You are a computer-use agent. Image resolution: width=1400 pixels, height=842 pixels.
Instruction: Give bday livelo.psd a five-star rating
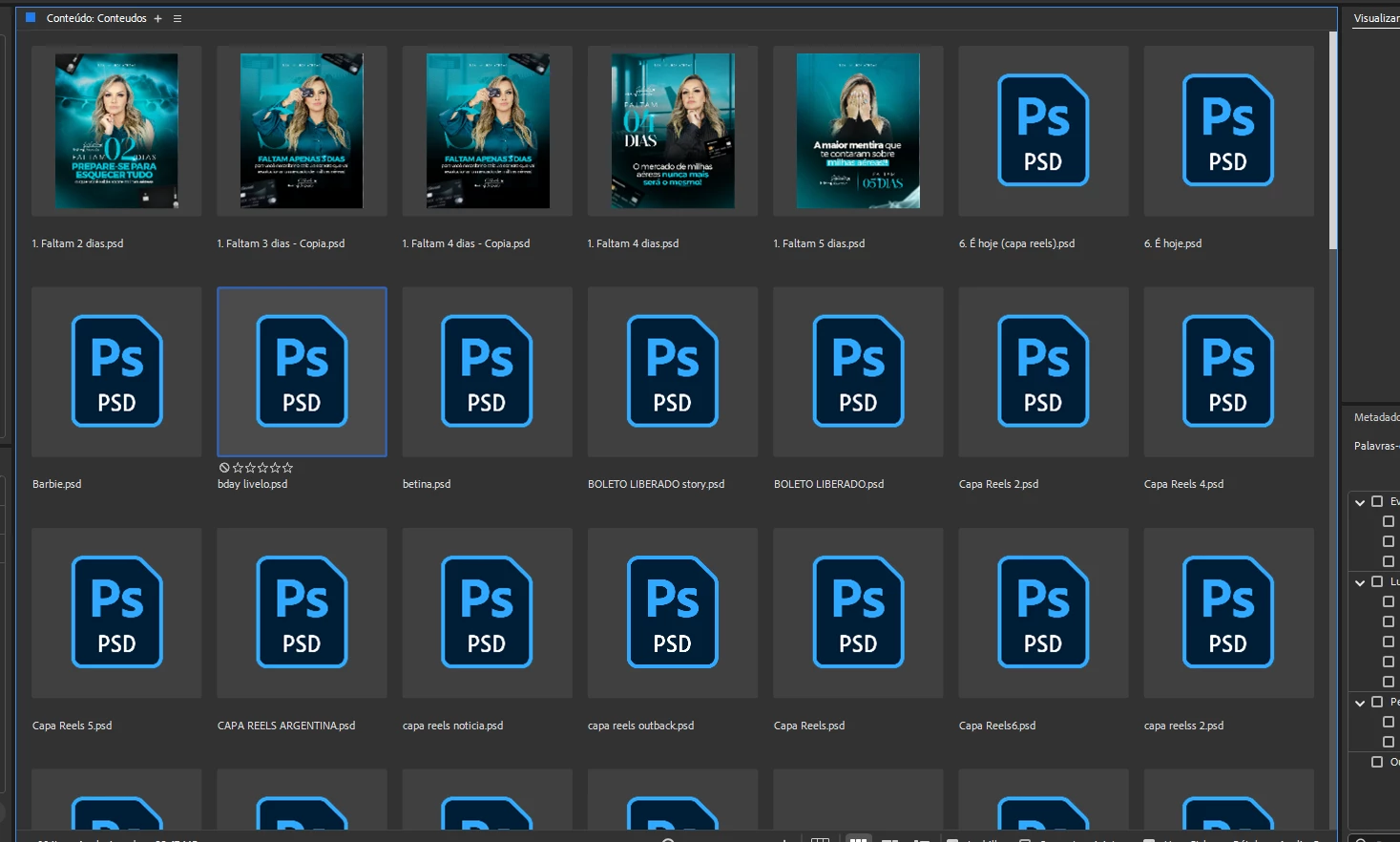(287, 468)
